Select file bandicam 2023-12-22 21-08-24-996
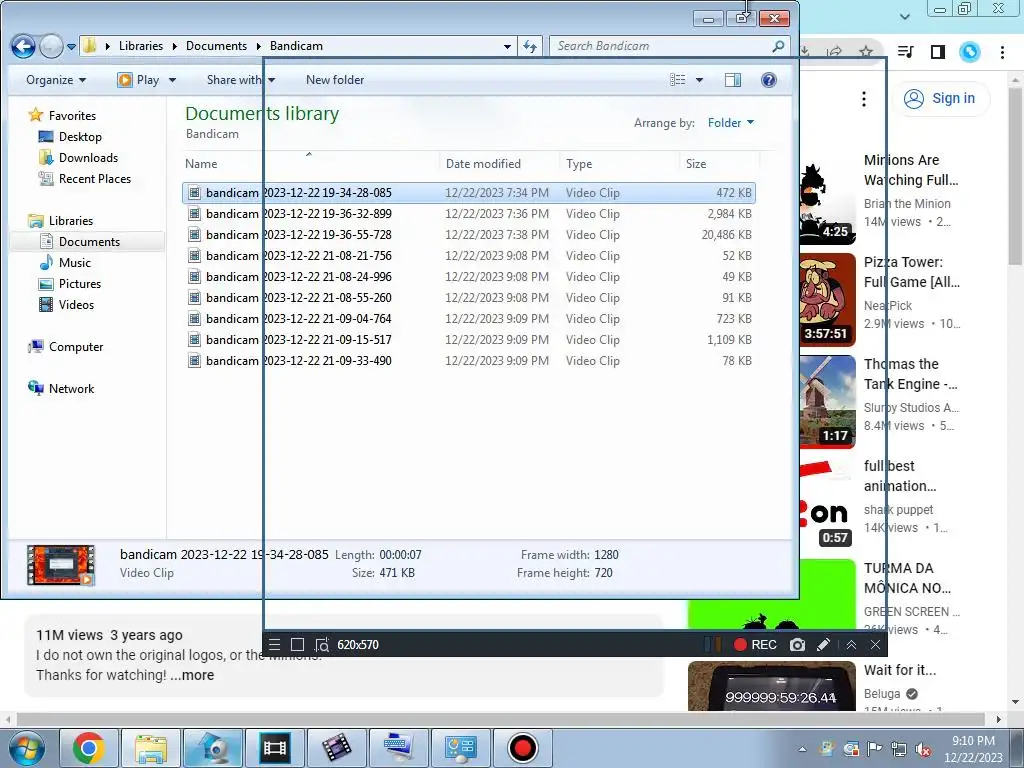Viewport: 1024px width, 768px height. (x=468, y=276)
